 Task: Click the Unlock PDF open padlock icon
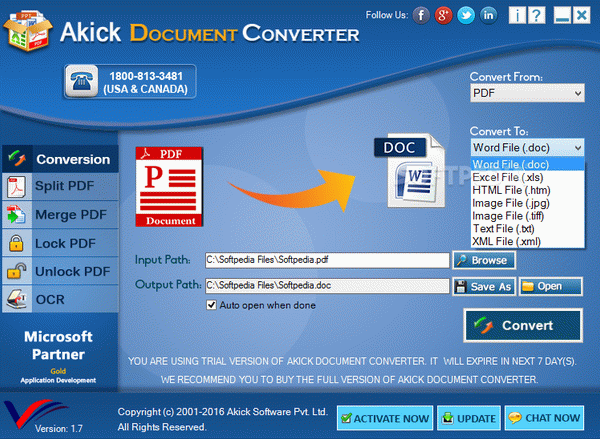(16, 271)
